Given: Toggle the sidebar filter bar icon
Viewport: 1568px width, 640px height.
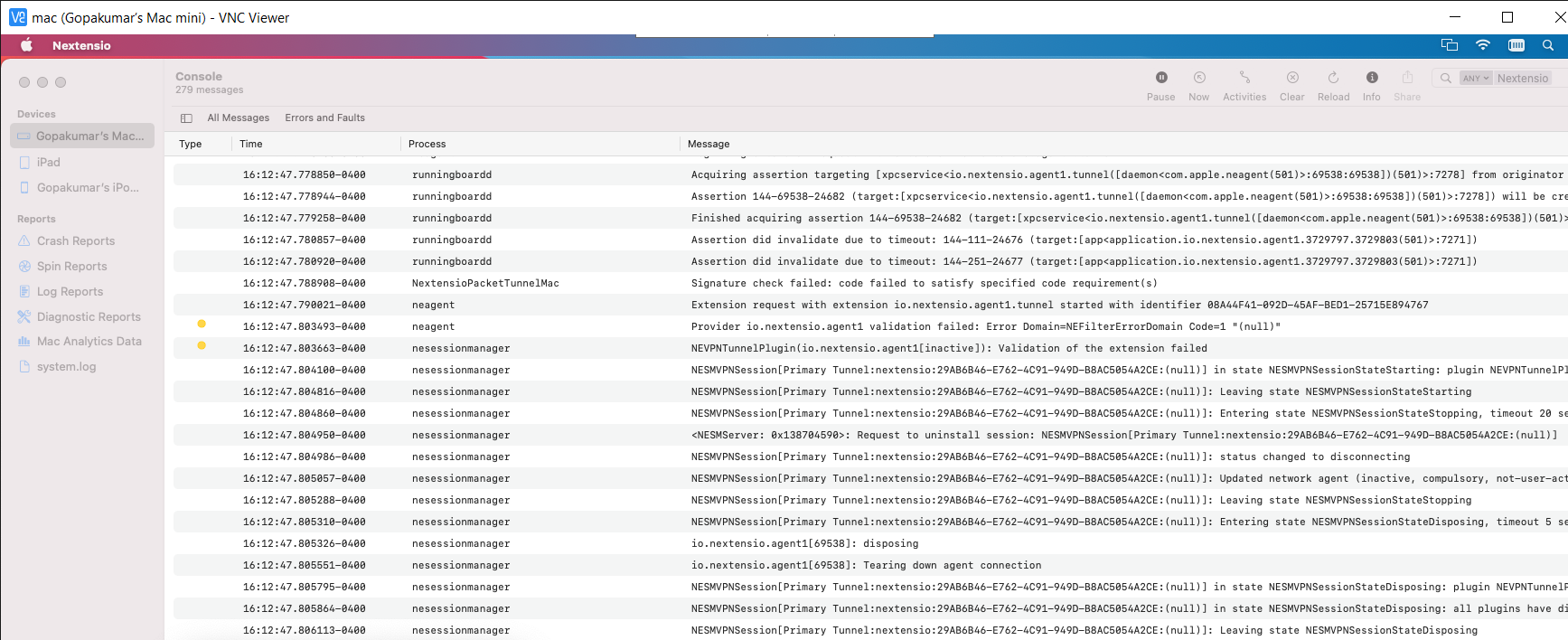Looking at the screenshot, I should click(x=186, y=118).
